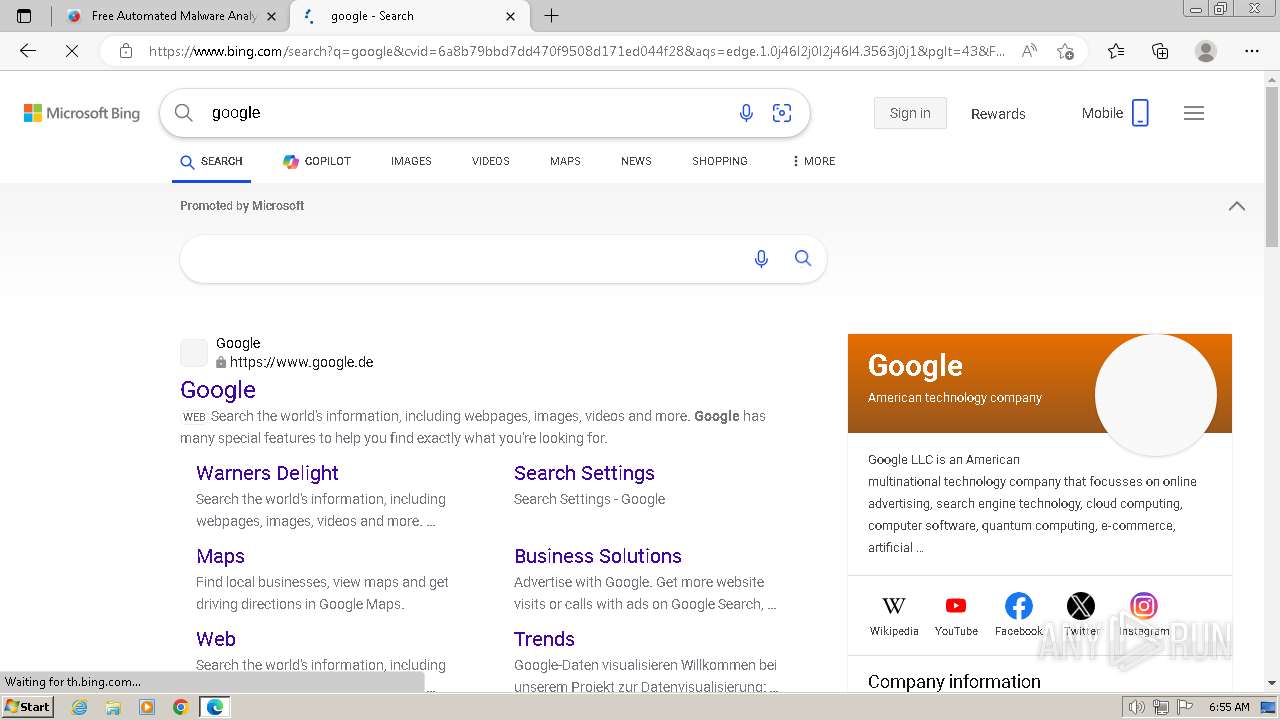Open the Search Settings sublink
The height and width of the screenshot is (720, 1280).
coord(584,473)
